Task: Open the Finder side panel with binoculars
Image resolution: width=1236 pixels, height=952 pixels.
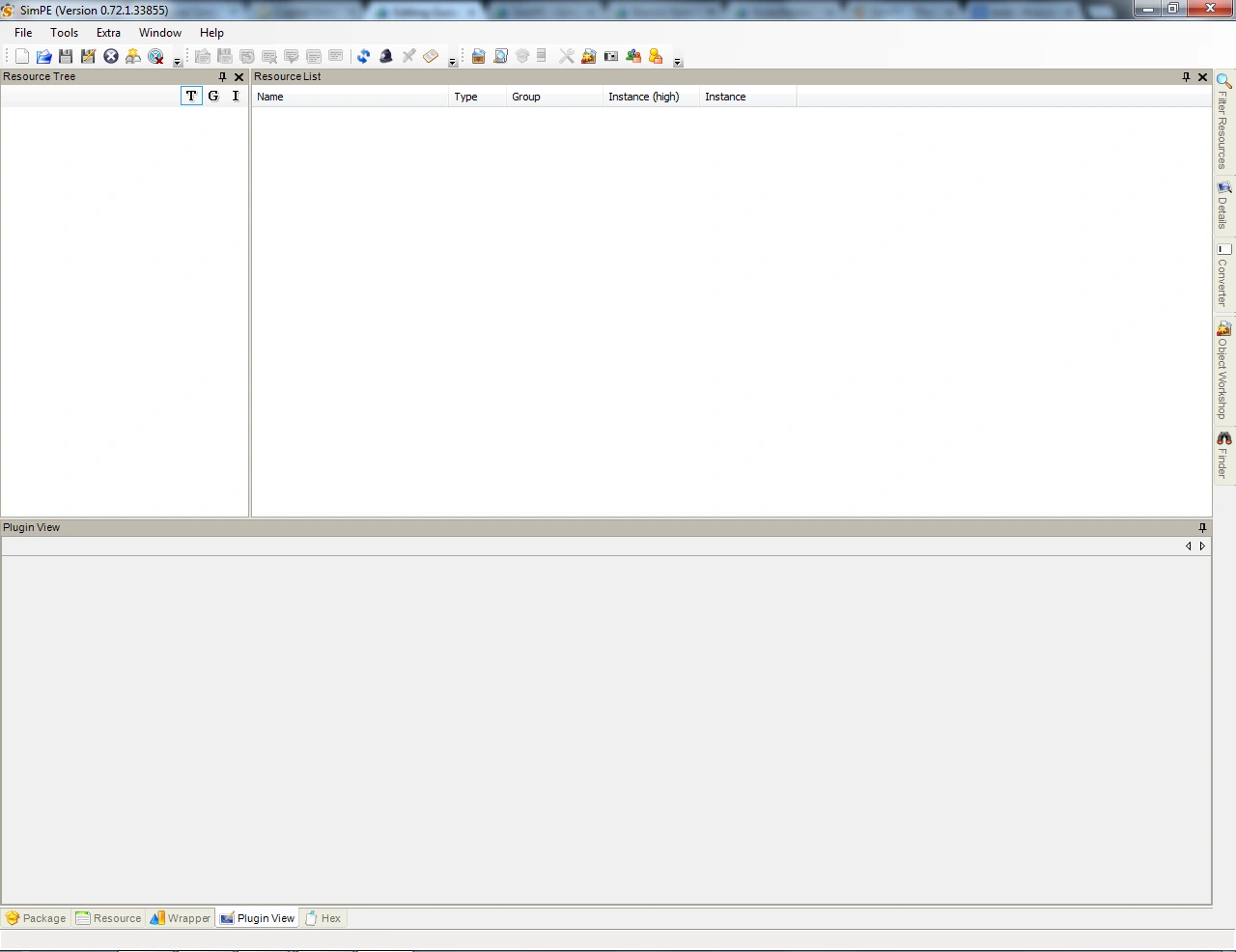Action: point(1223,455)
